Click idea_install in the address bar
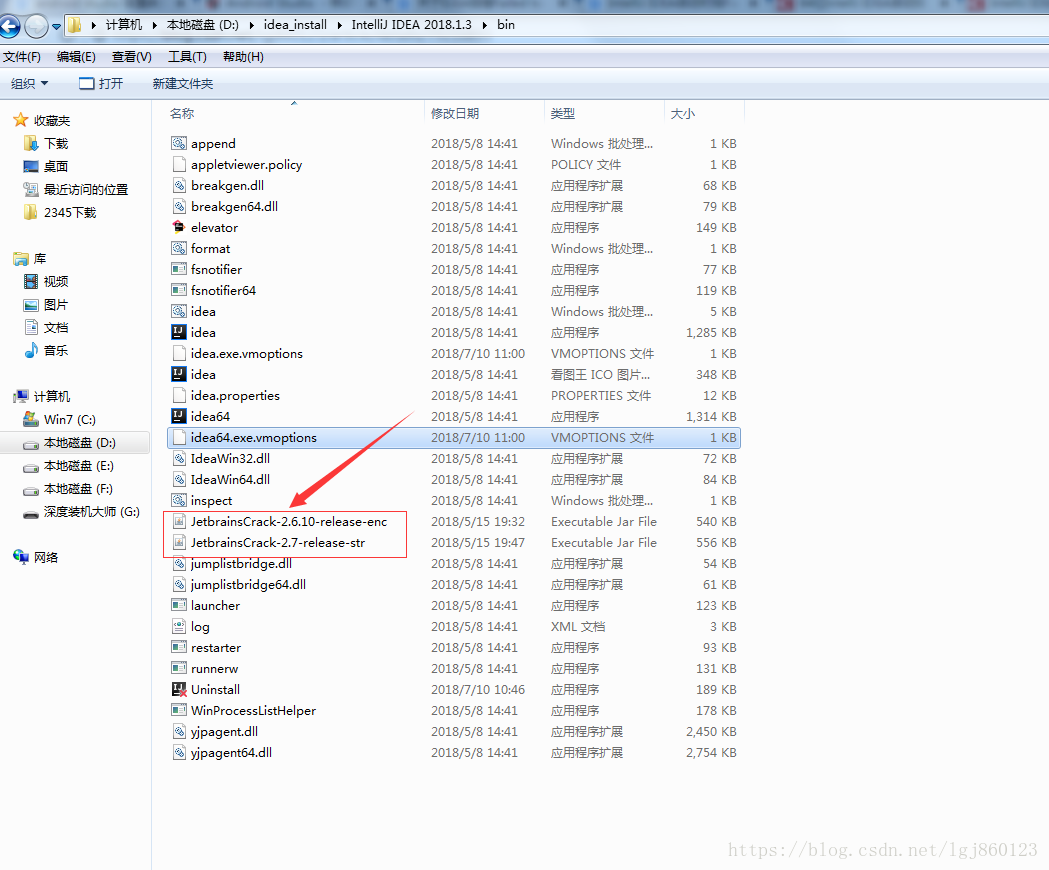 click(x=295, y=25)
